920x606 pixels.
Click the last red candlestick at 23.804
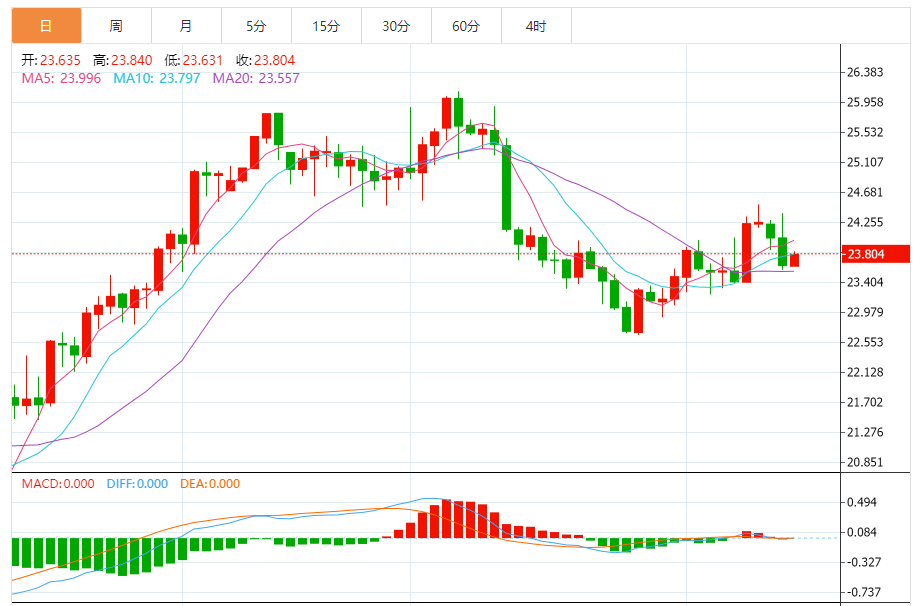(794, 260)
